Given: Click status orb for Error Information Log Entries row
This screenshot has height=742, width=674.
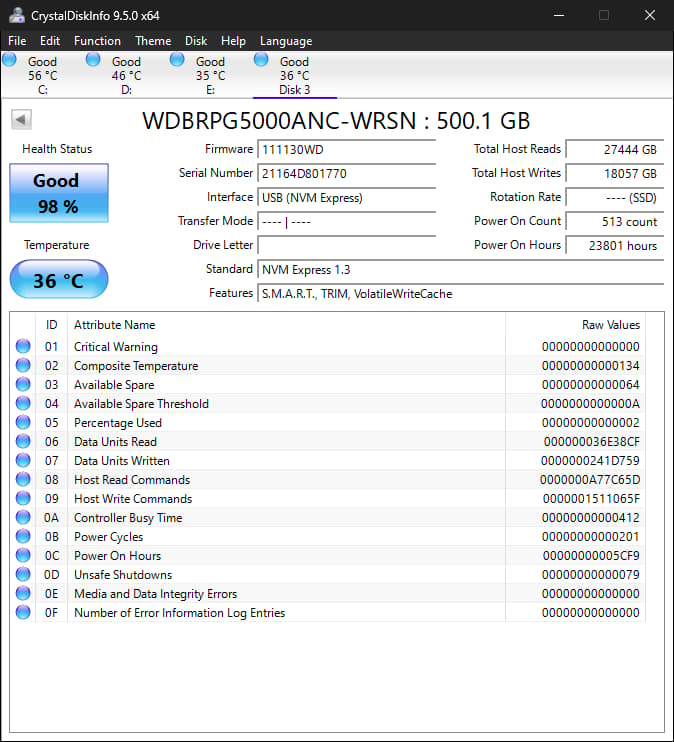Looking at the screenshot, I should point(23,612).
